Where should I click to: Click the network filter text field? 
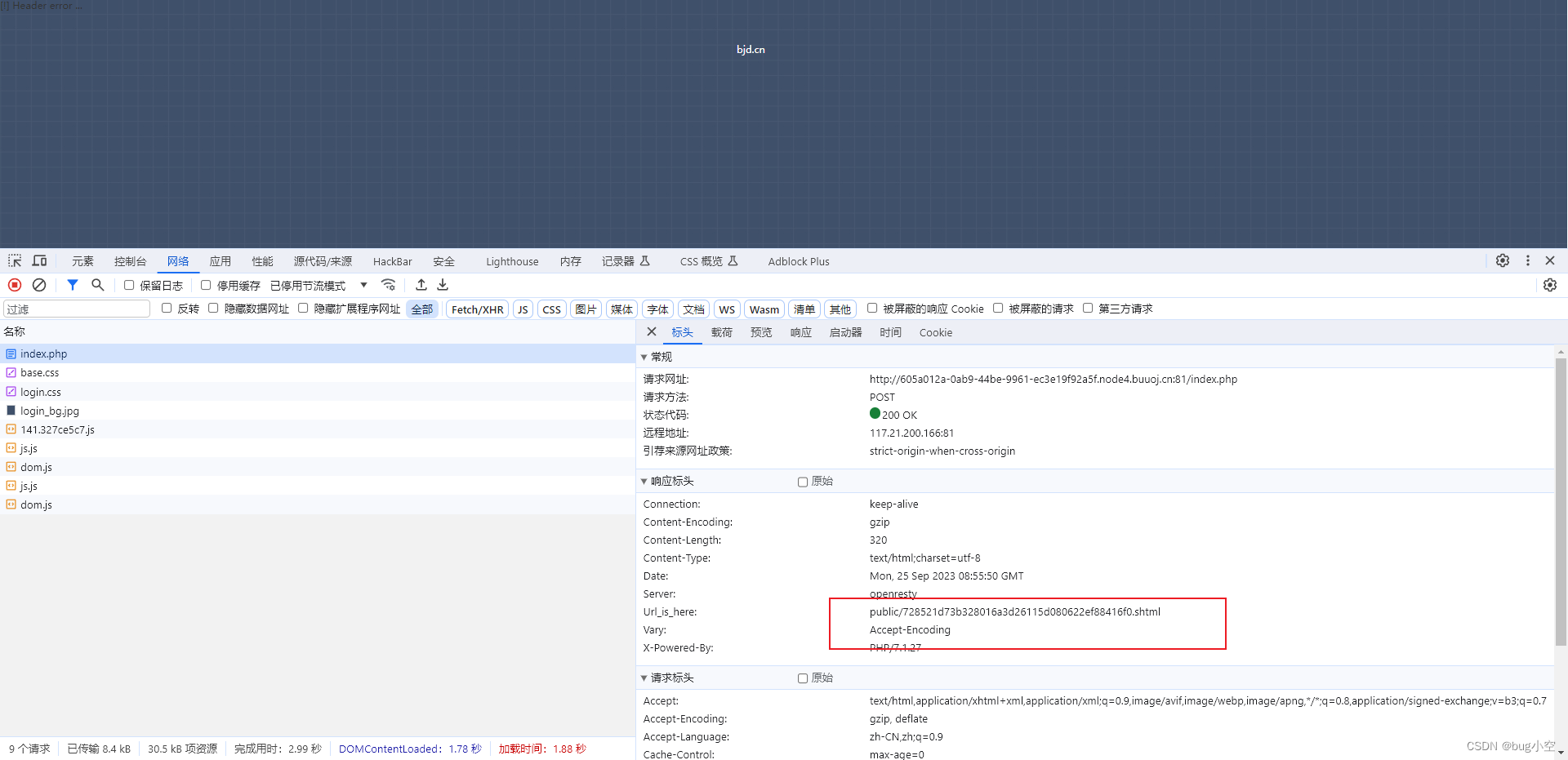tap(77, 309)
